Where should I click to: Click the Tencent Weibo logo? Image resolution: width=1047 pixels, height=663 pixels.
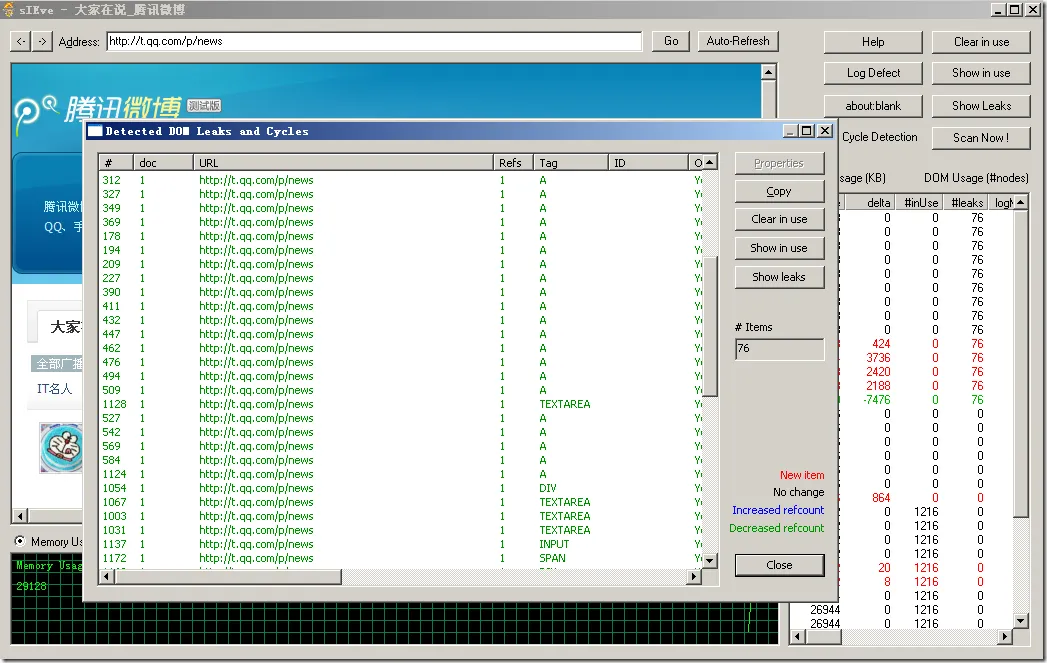tap(98, 110)
